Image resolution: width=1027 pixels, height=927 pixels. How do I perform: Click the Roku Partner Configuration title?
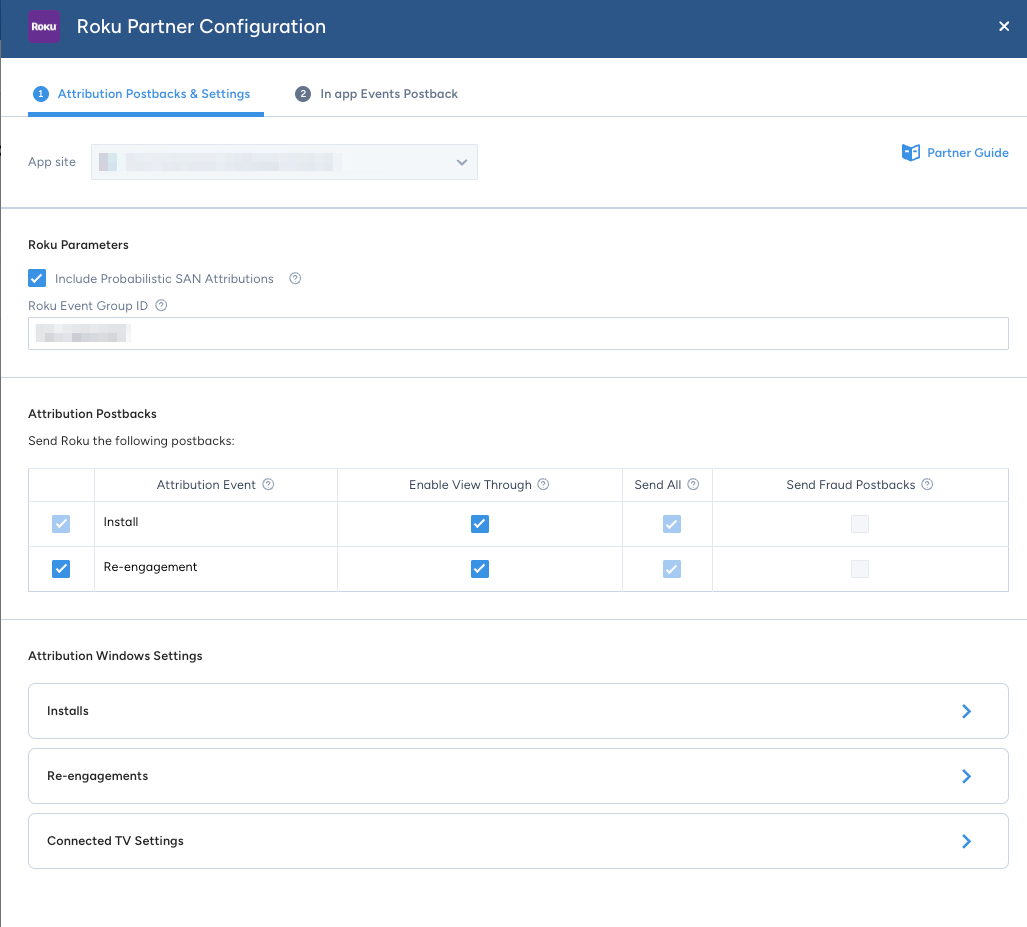click(x=201, y=26)
